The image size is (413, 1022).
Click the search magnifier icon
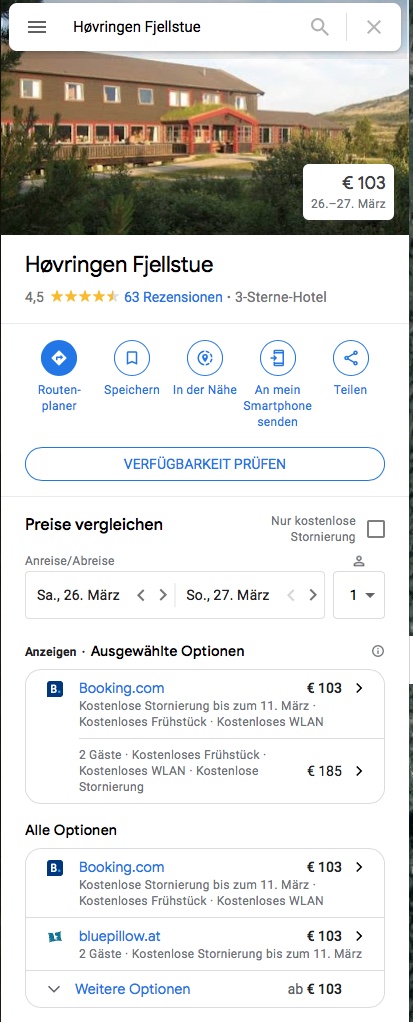click(x=319, y=27)
